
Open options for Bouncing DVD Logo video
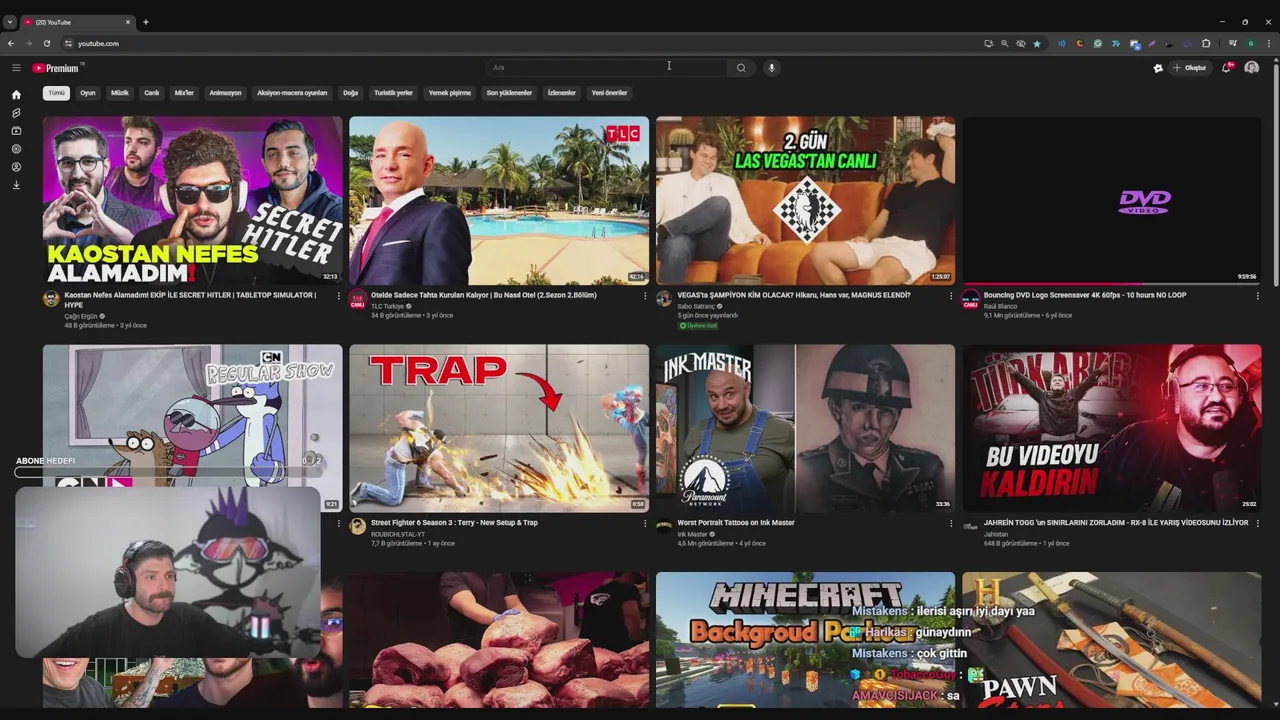[x=1257, y=296]
